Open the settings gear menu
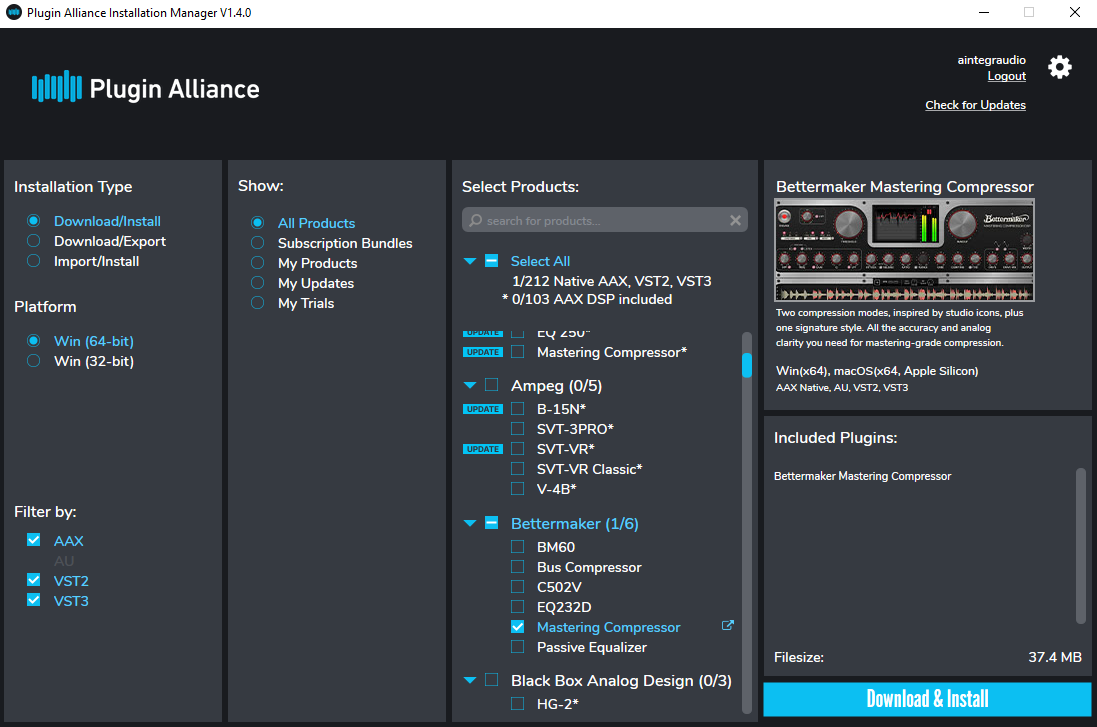 (1059, 67)
